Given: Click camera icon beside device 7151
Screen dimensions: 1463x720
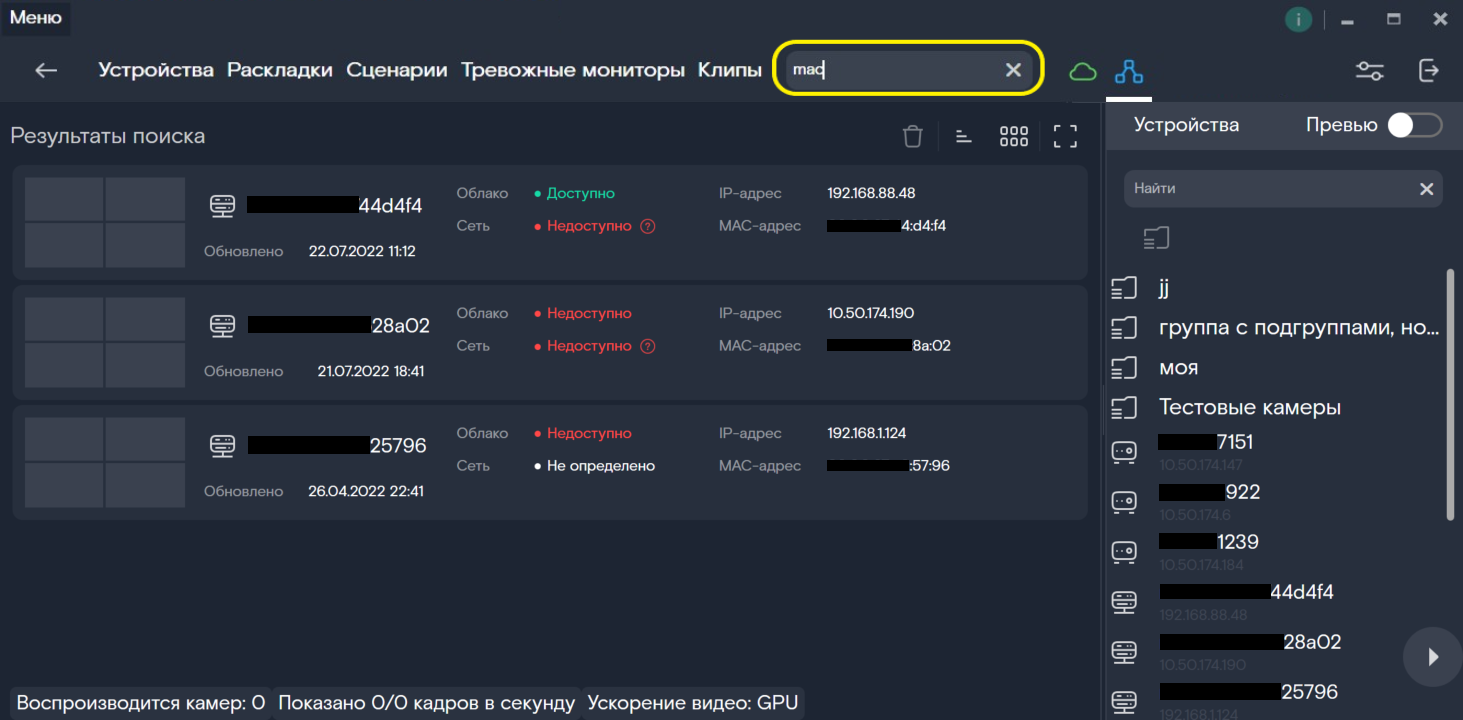Looking at the screenshot, I should (x=1125, y=452).
